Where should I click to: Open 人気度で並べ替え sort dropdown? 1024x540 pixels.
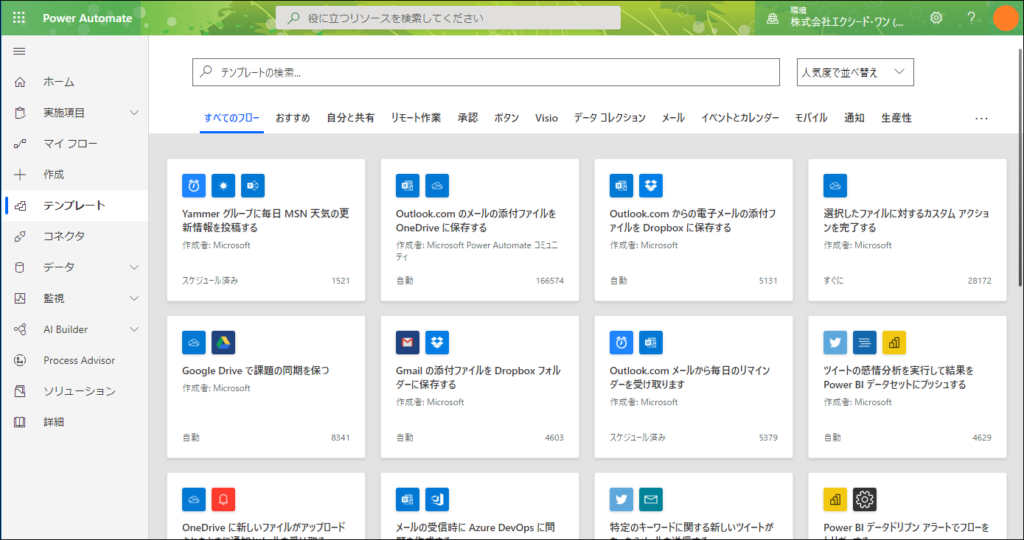(855, 72)
